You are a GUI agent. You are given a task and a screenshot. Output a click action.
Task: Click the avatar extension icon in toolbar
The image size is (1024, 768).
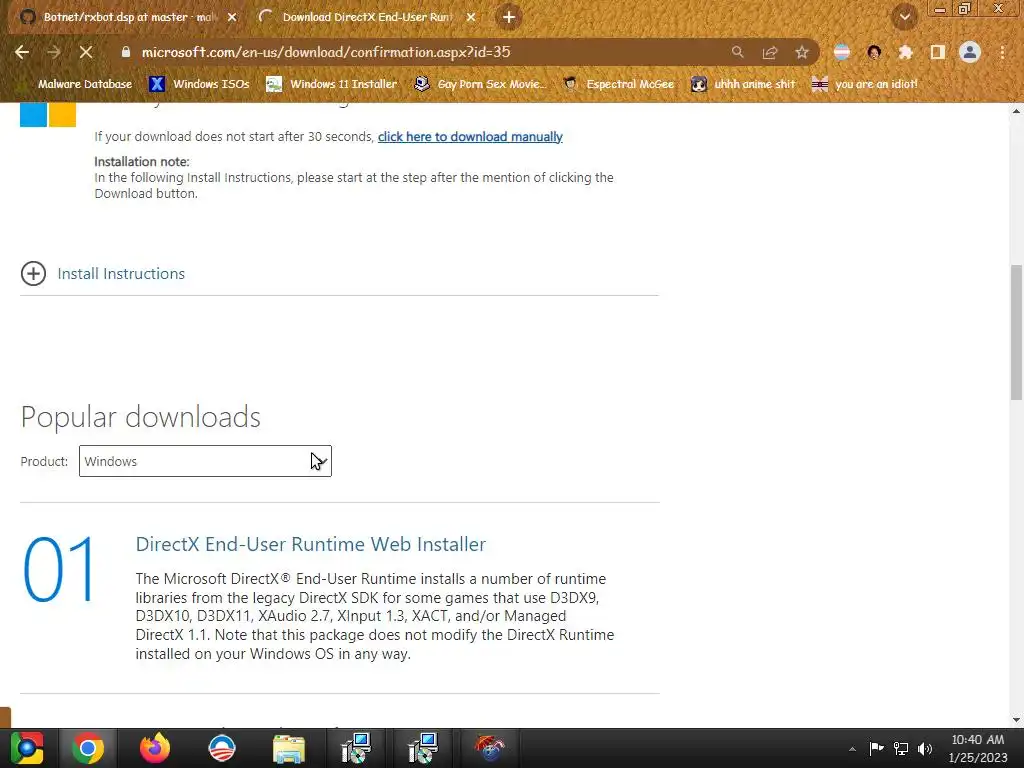point(874,52)
